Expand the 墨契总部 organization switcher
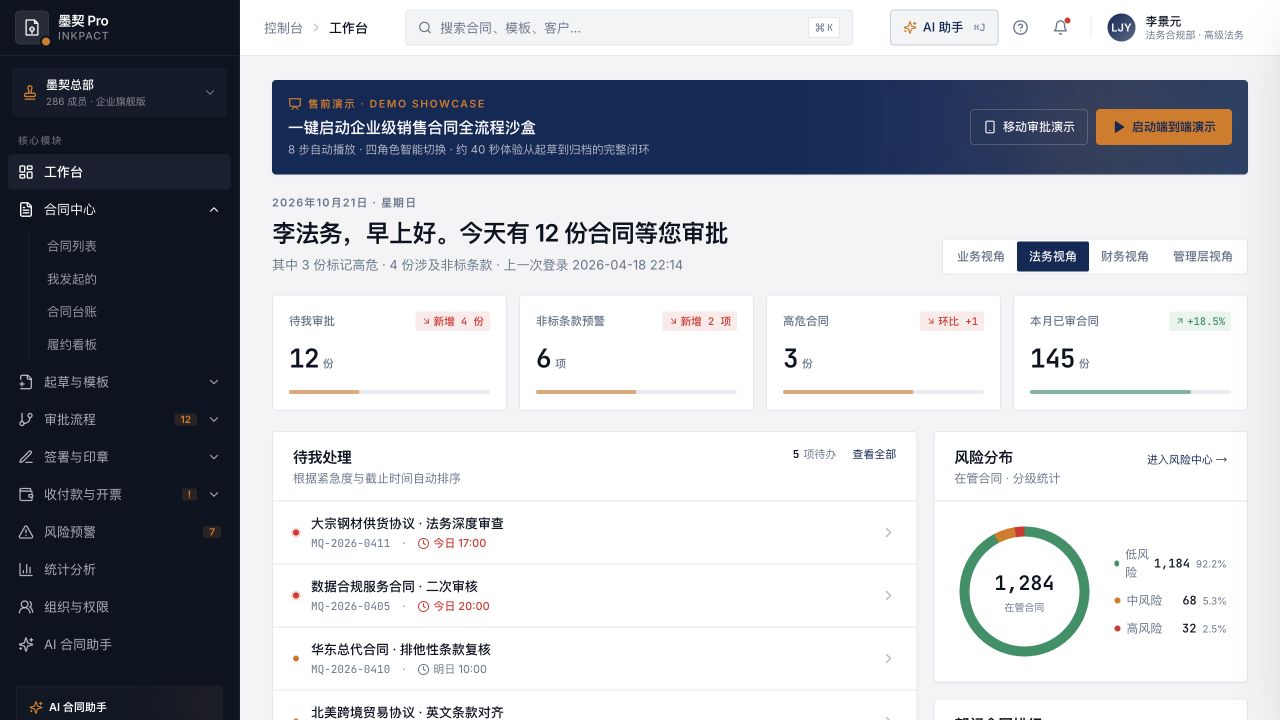 coord(119,93)
